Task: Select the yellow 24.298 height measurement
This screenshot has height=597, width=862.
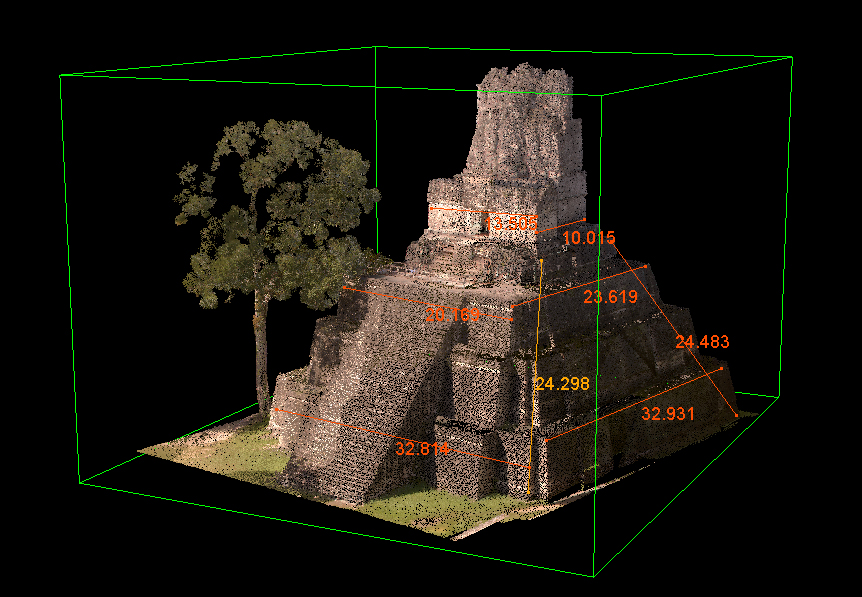Action: [x=562, y=384]
